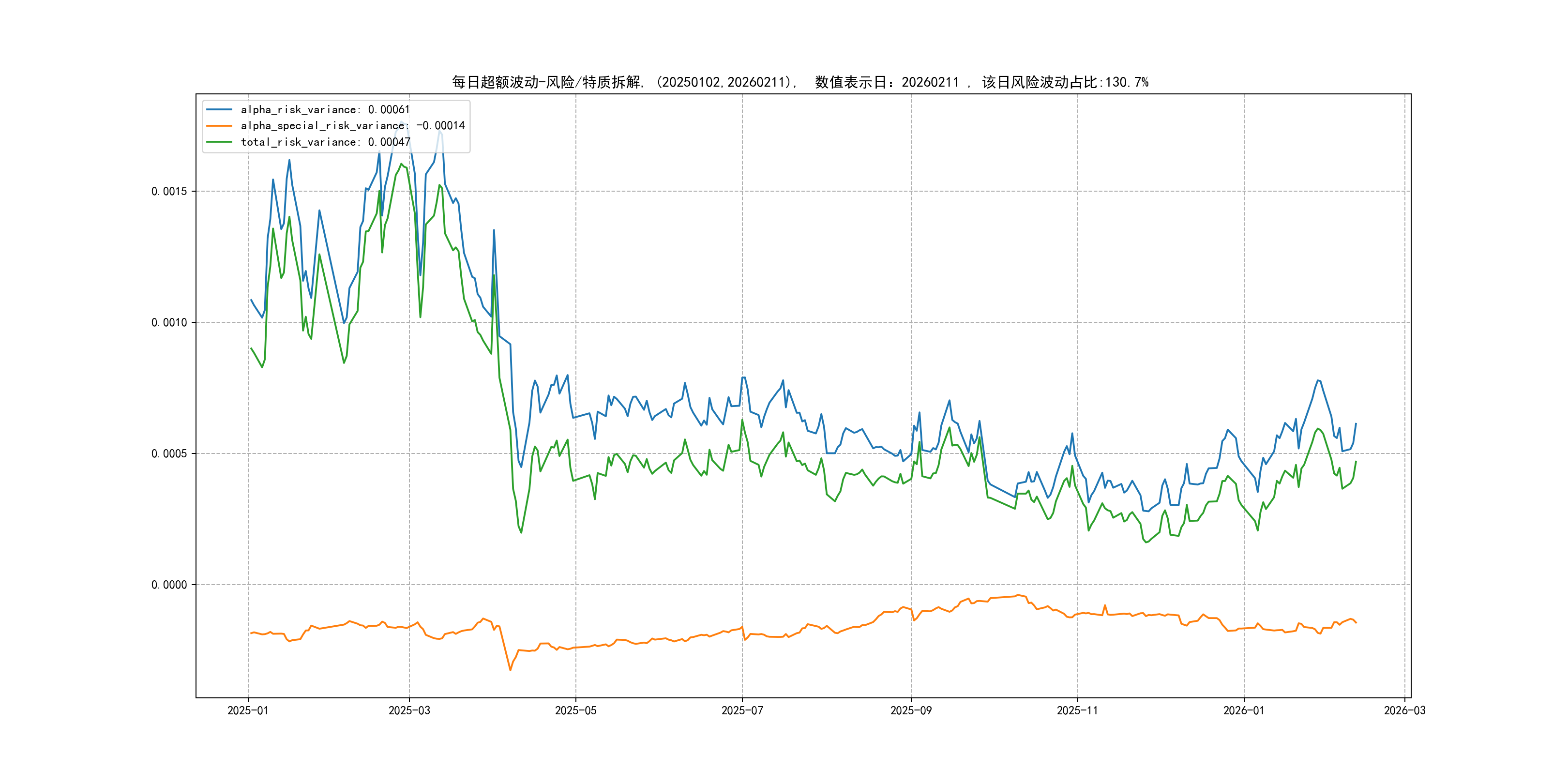1568x784 pixels.
Task: Click the 2025-11 x-axis tick label
Action: (x=1077, y=711)
